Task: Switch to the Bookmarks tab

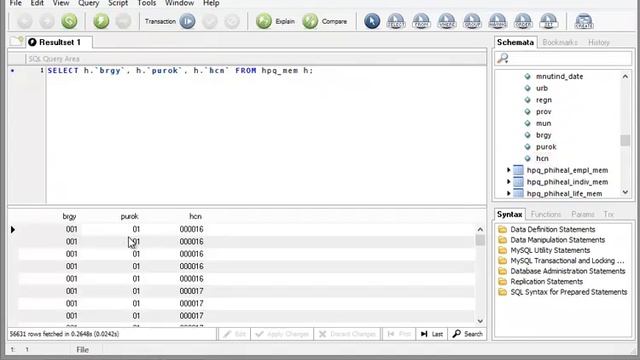Action: [560, 42]
